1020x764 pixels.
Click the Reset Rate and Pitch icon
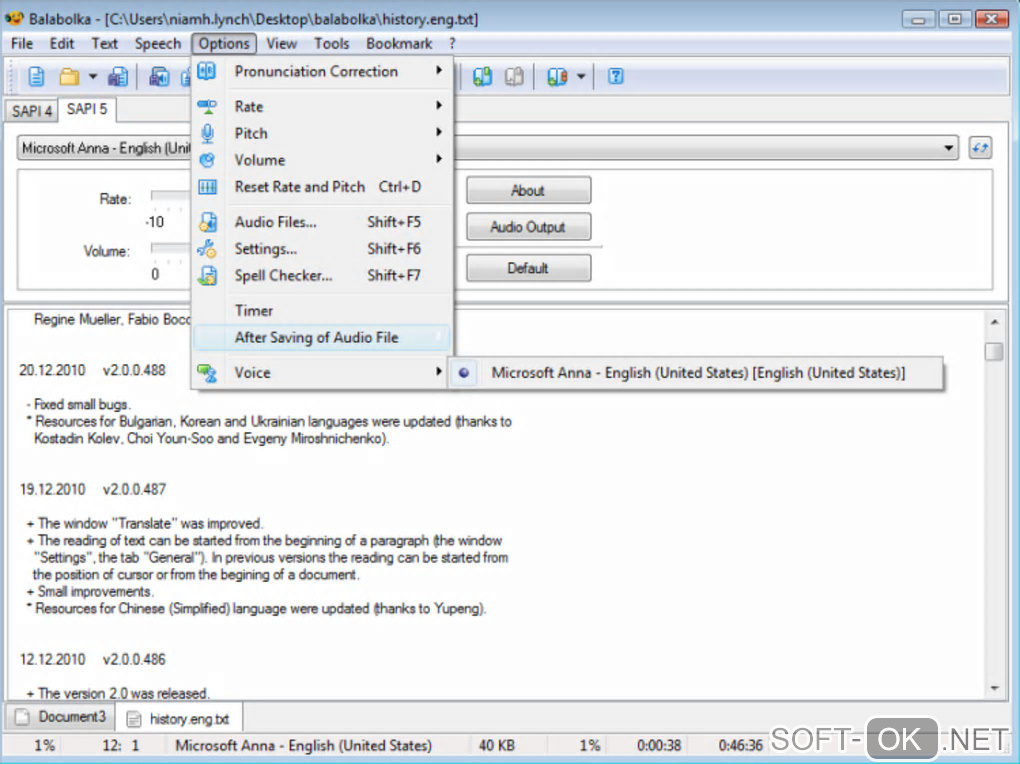click(x=207, y=187)
